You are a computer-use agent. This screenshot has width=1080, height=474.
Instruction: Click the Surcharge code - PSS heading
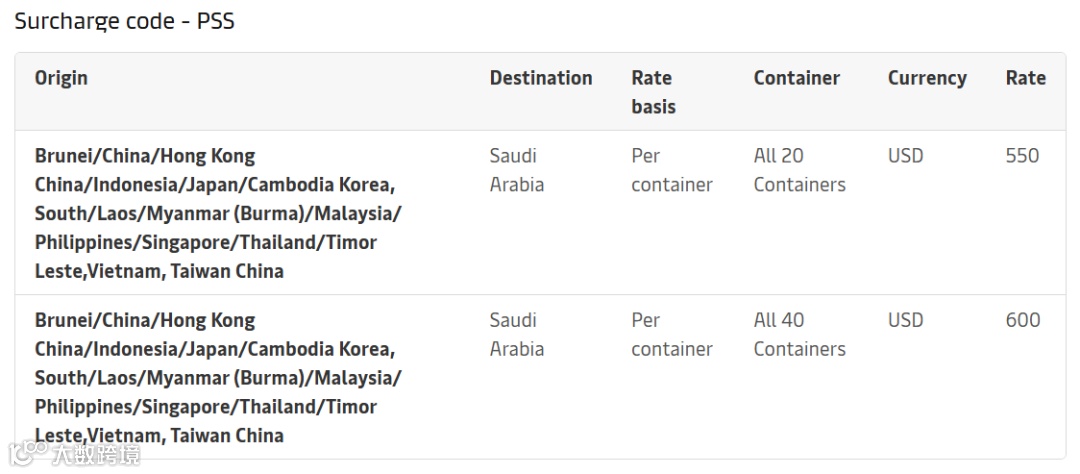(125, 21)
